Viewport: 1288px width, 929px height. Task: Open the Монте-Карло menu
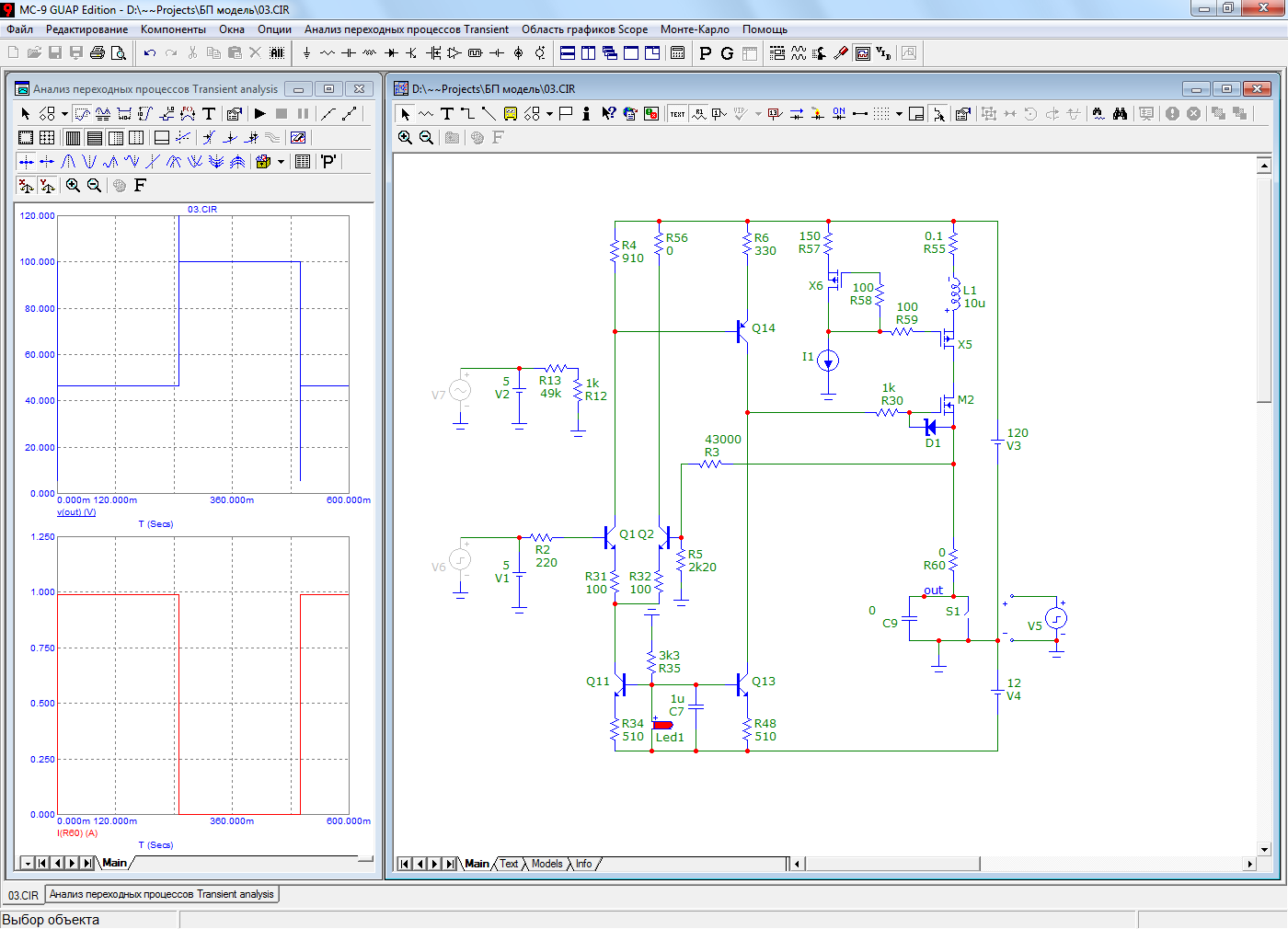click(x=695, y=29)
